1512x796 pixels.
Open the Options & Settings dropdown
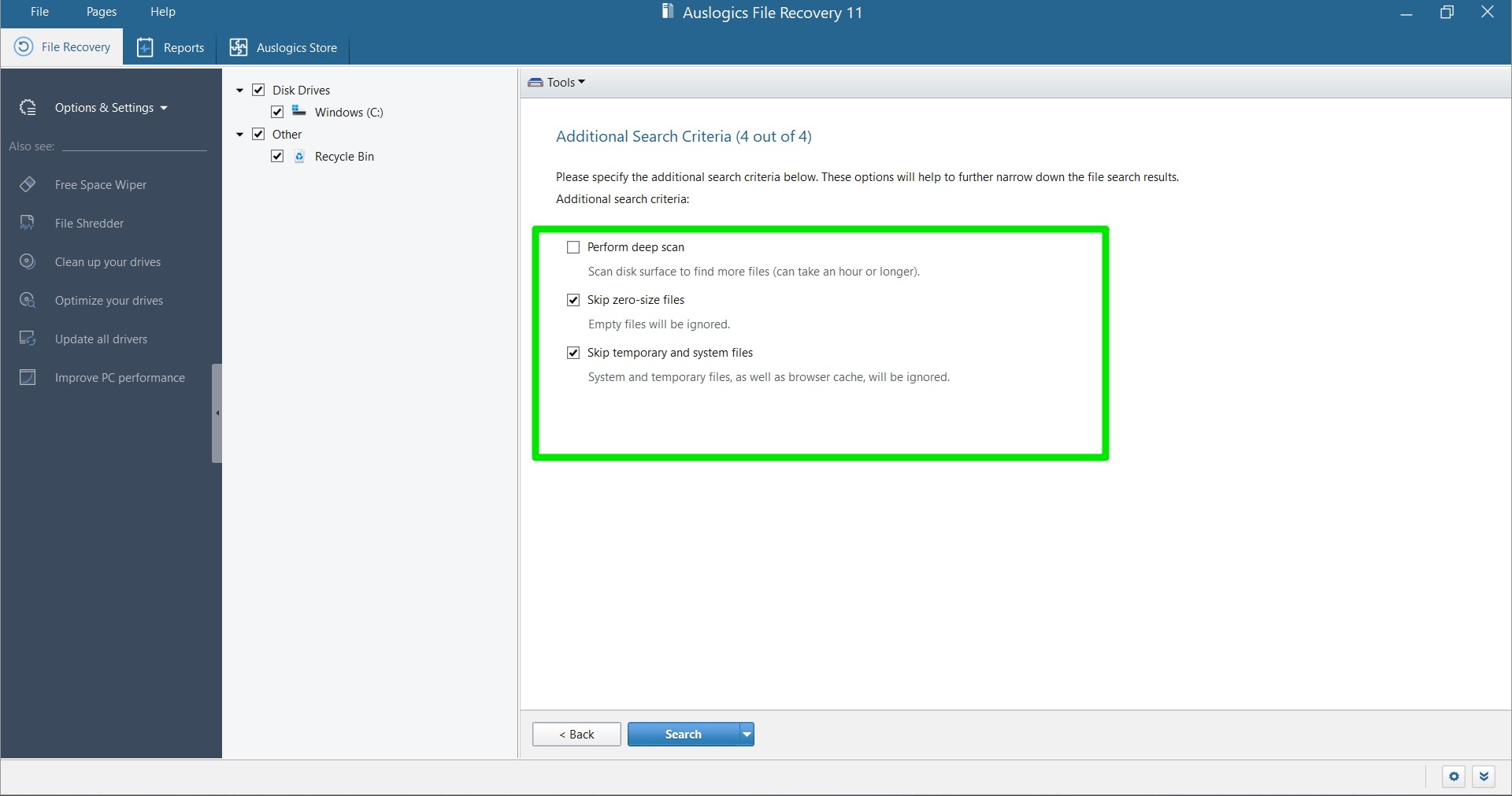pos(111,108)
